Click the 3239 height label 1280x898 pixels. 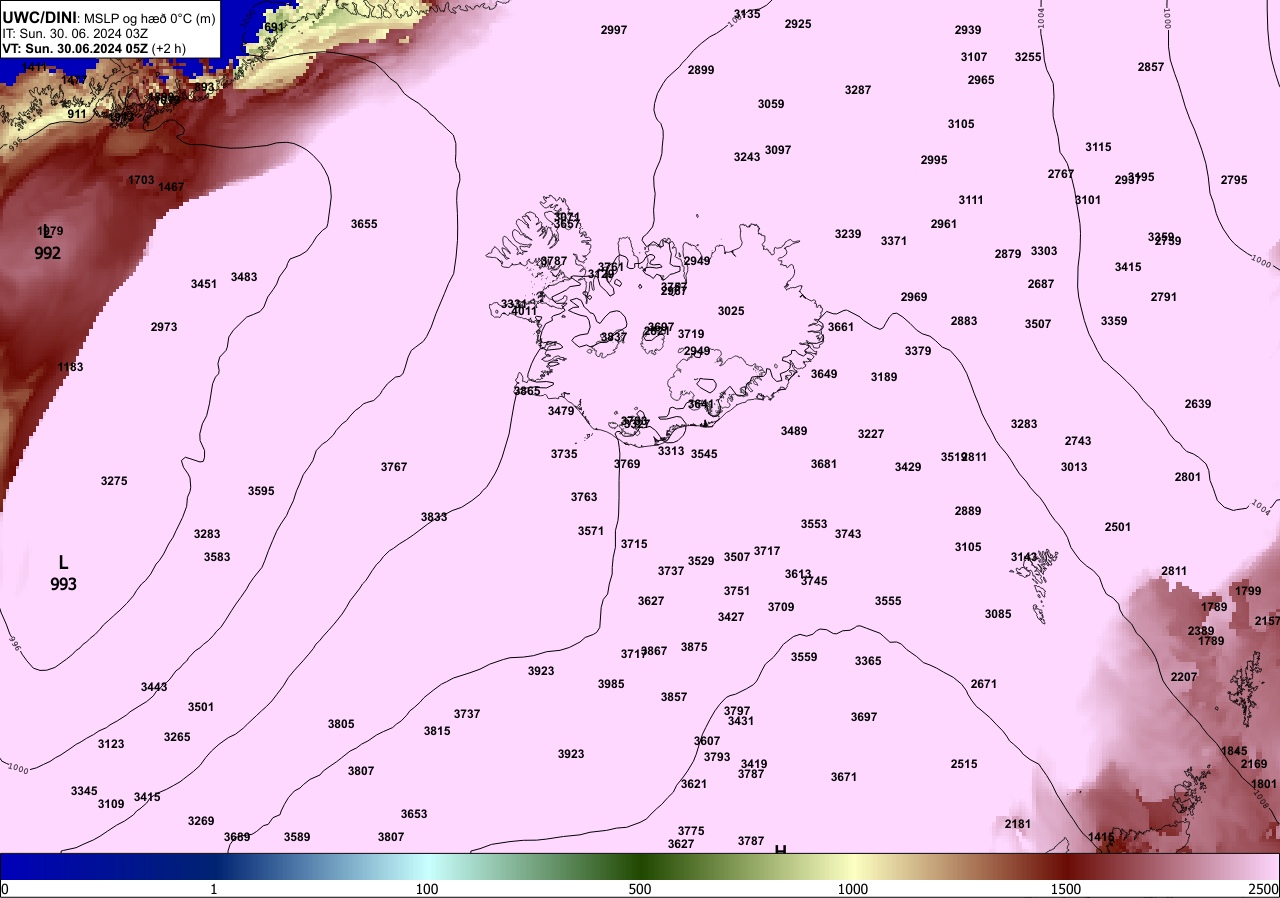848,234
